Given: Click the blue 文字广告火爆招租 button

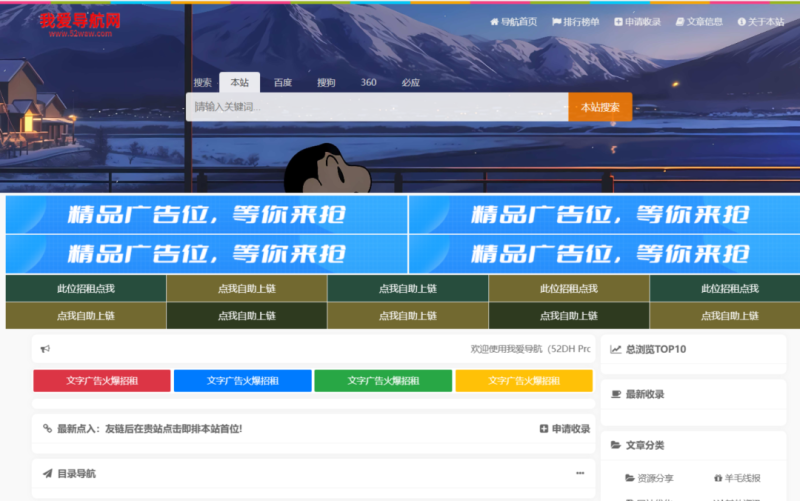Looking at the screenshot, I should coord(243,381).
